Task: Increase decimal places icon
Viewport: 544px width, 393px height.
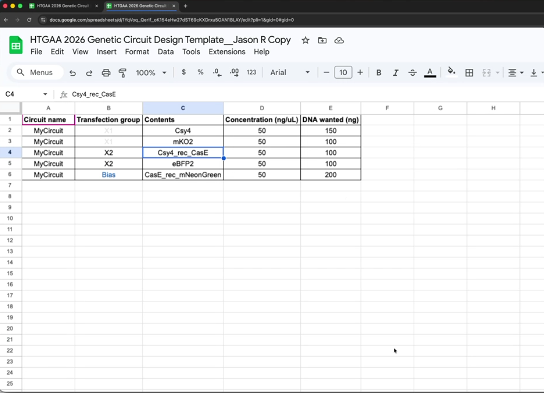Action: coord(234,72)
